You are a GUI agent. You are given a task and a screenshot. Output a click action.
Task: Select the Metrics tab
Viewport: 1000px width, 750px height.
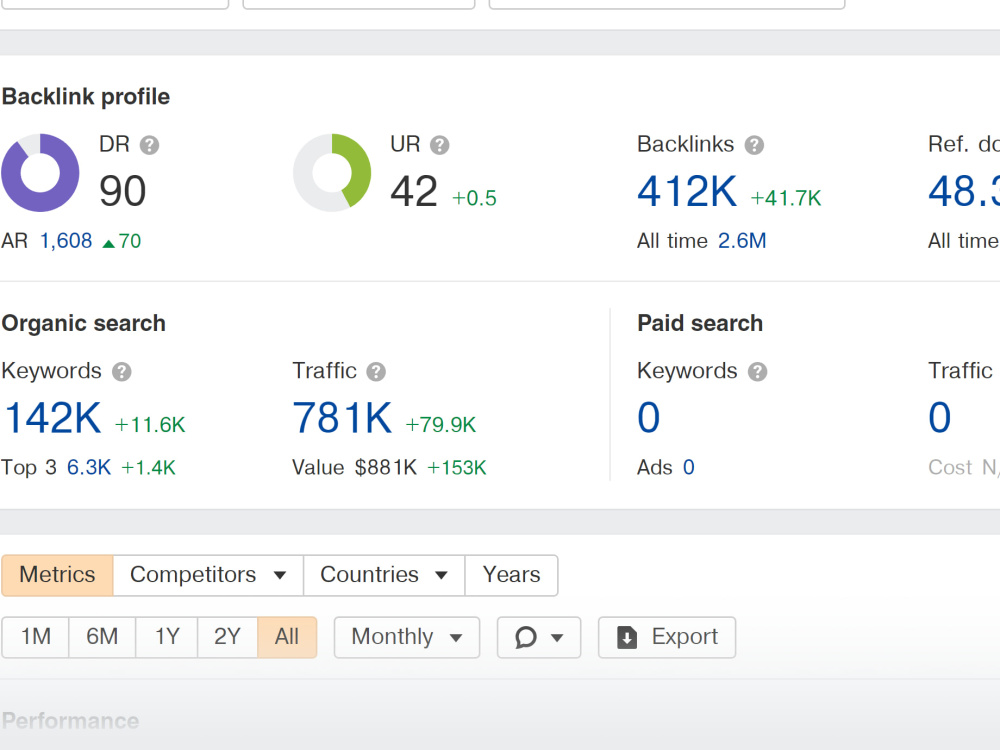click(x=57, y=575)
